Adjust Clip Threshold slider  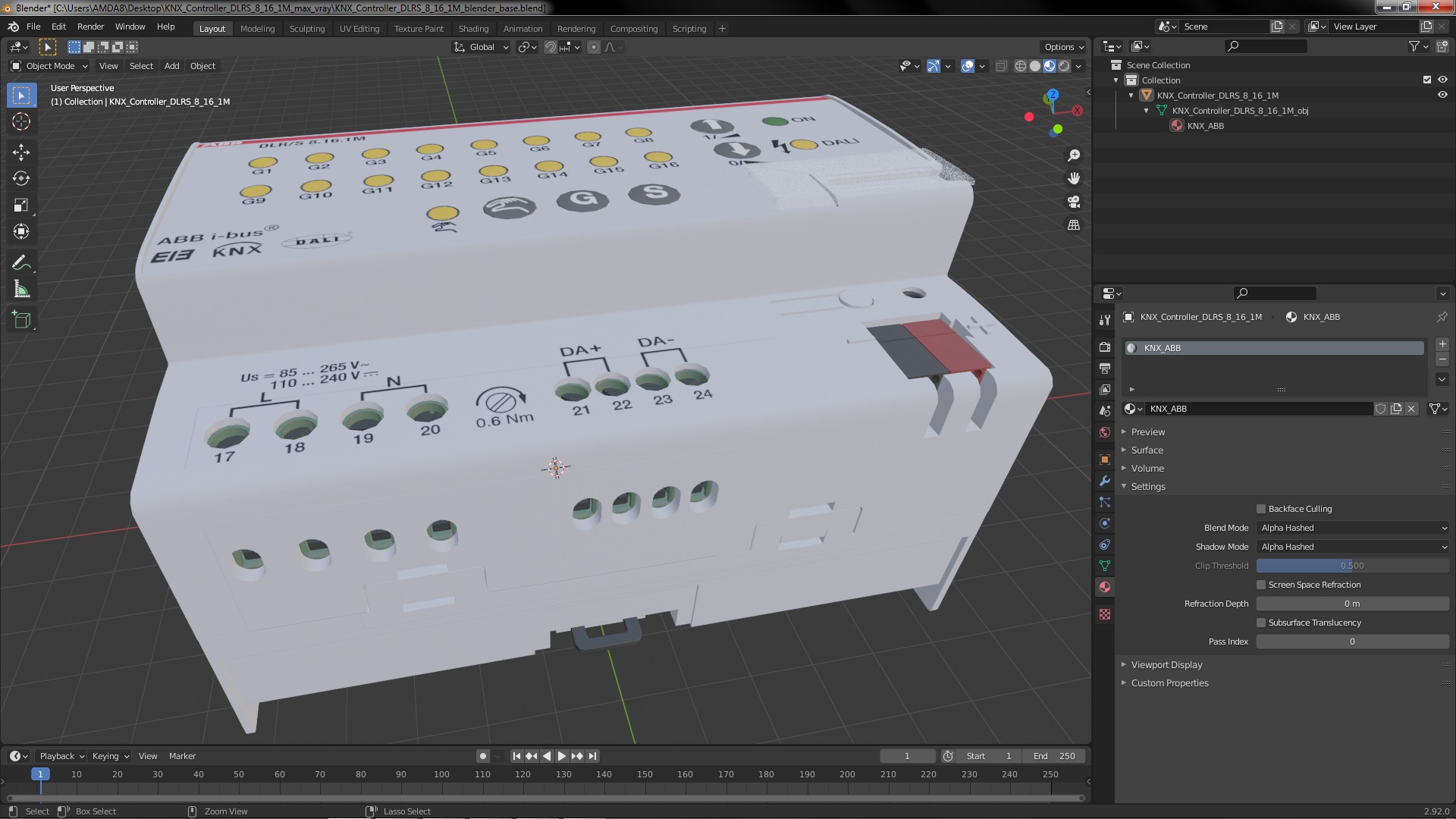1353,566
